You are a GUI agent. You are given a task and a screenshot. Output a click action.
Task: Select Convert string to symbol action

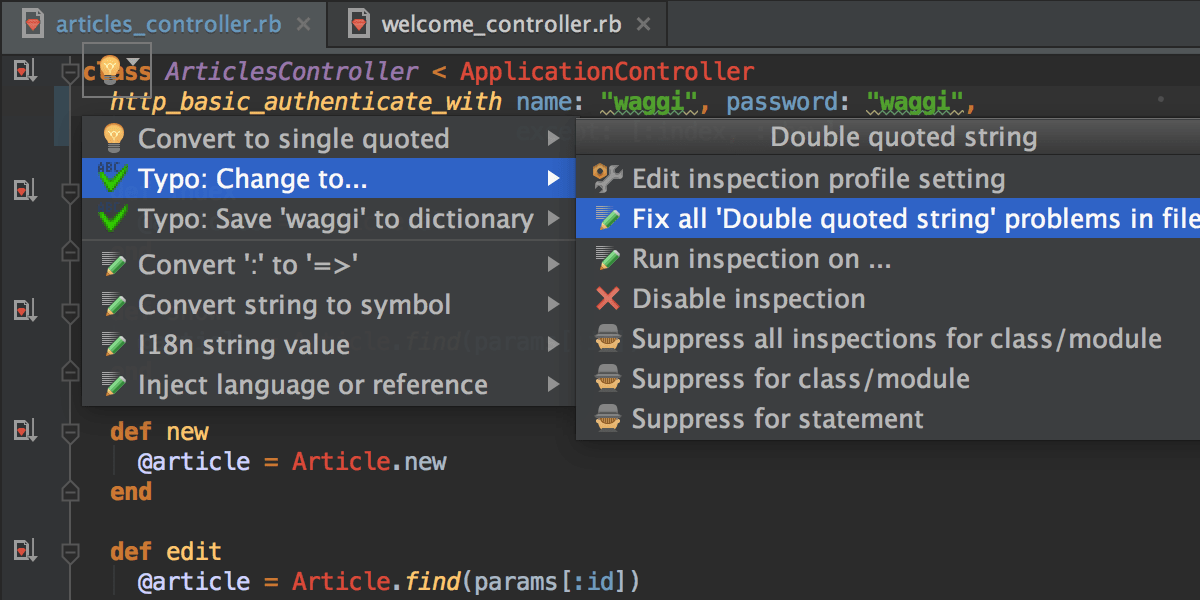(294, 305)
